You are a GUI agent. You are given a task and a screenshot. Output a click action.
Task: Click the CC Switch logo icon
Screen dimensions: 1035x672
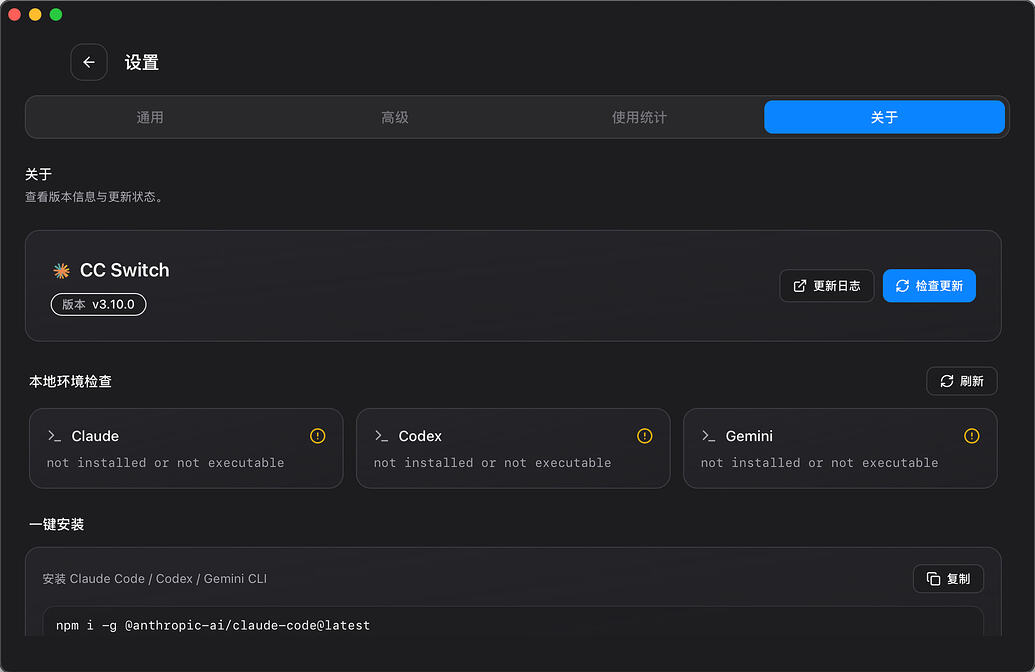click(x=61, y=271)
